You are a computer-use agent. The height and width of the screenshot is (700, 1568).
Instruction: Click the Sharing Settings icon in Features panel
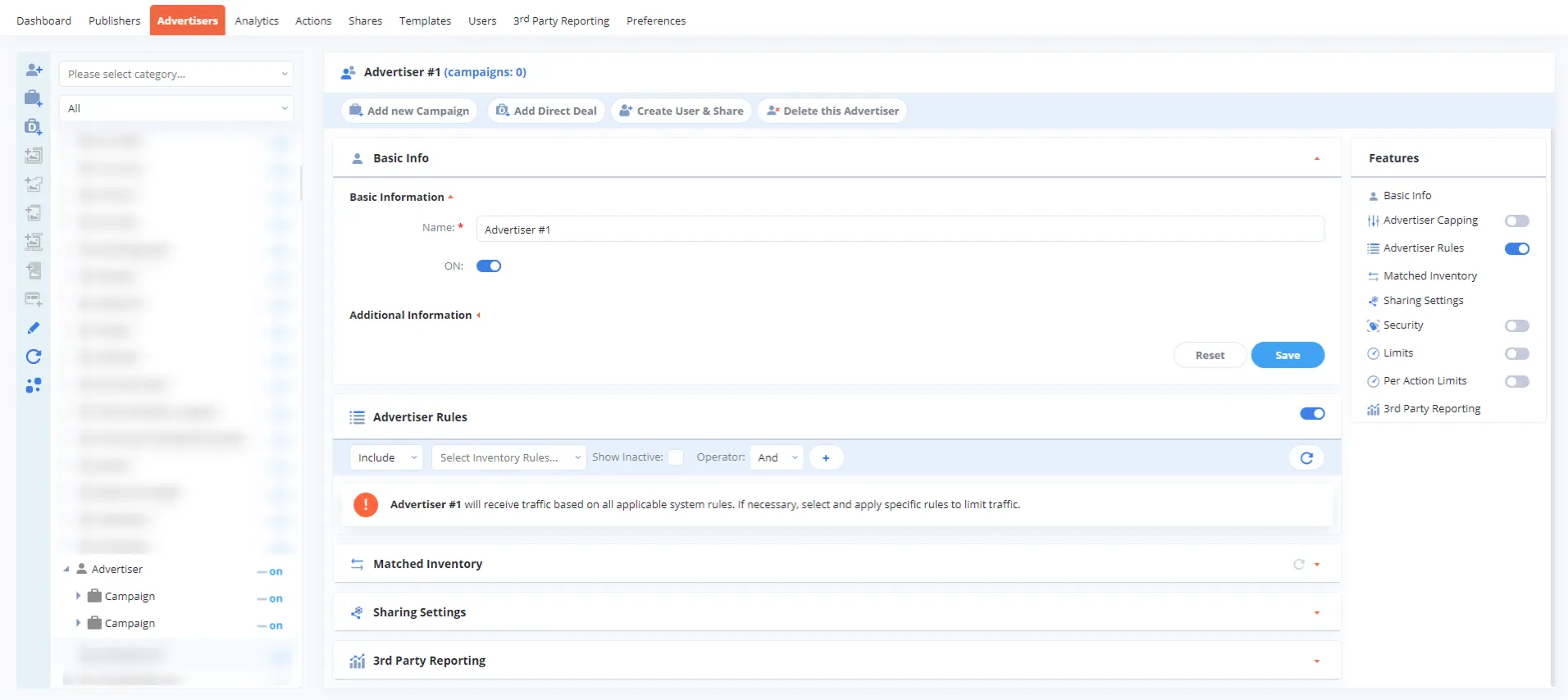(1373, 301)
